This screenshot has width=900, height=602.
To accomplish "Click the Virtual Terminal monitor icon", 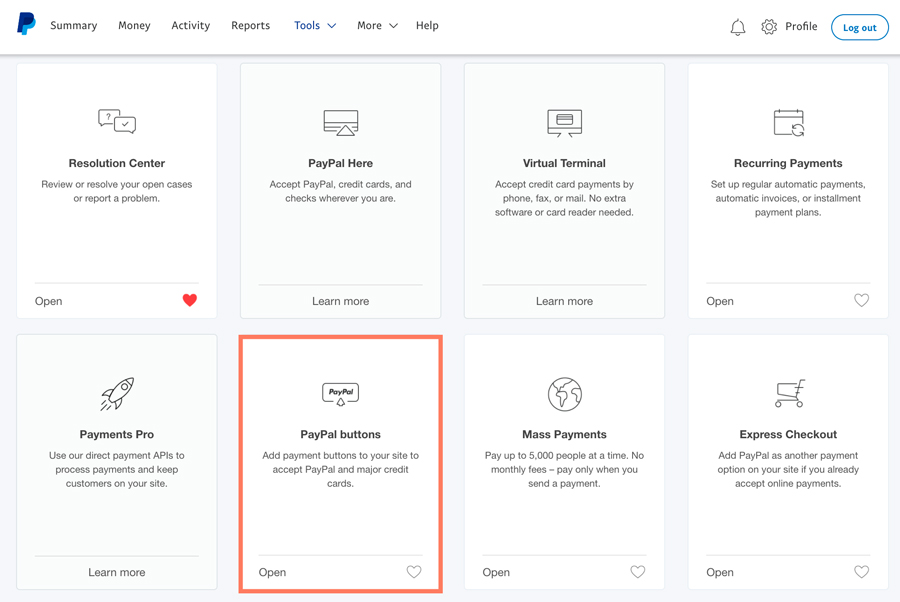I will pos(564,123).
